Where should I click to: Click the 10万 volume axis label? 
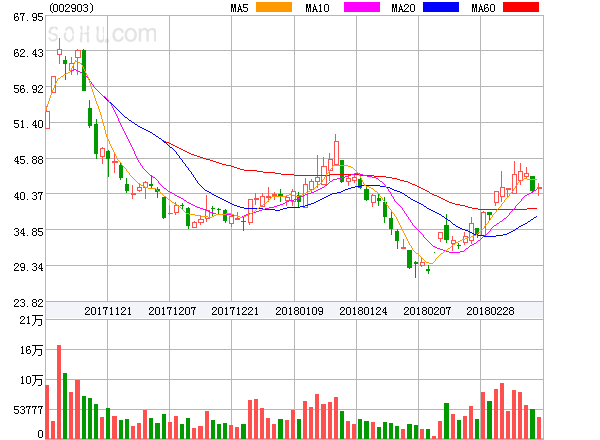[31, 380]
